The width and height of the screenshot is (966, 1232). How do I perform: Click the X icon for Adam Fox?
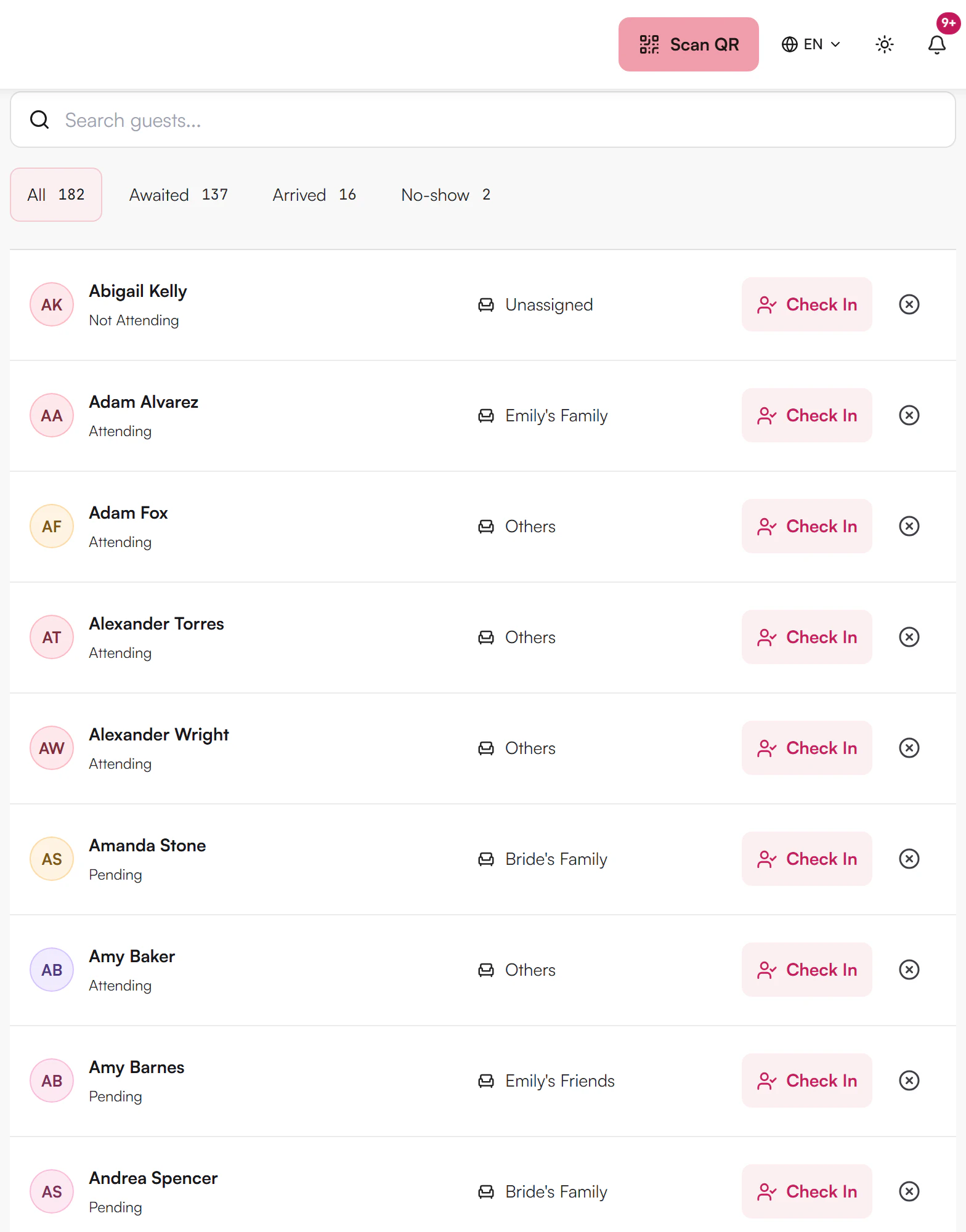[909, 526]
